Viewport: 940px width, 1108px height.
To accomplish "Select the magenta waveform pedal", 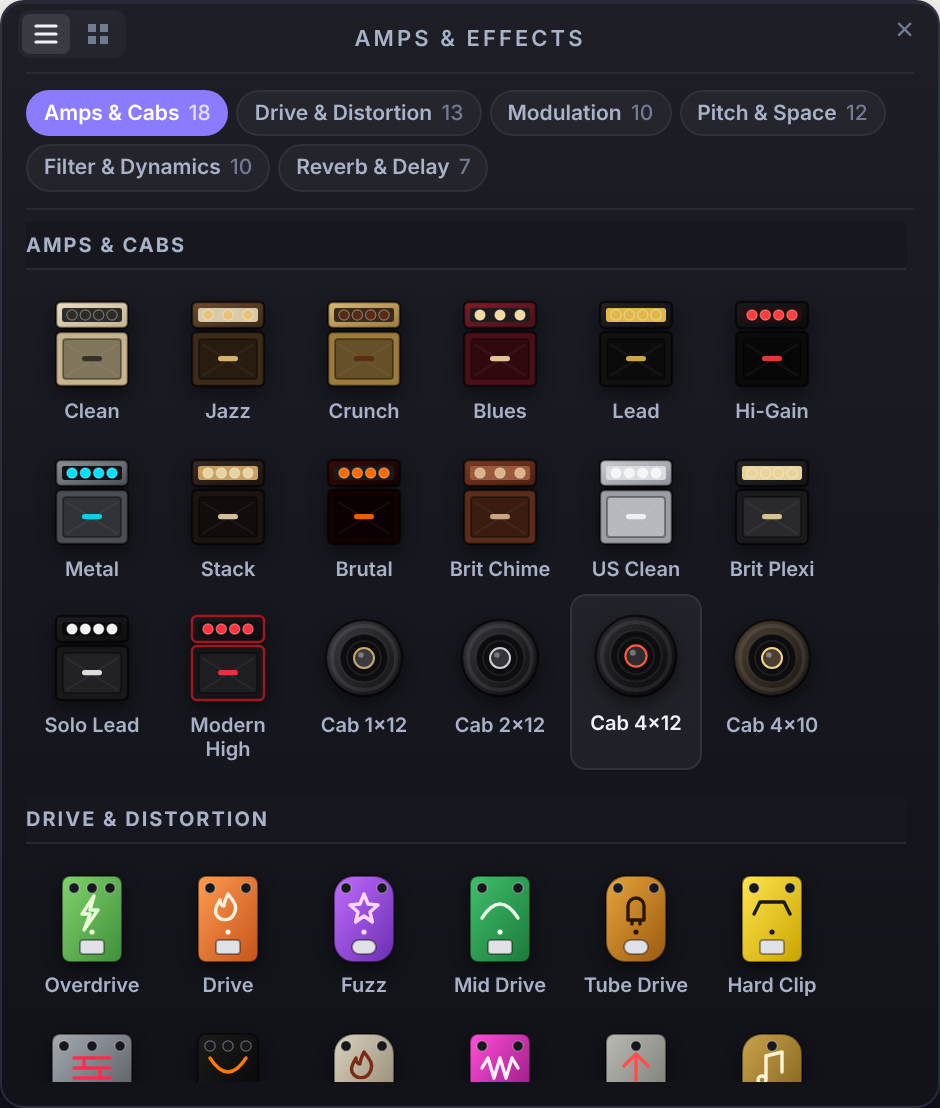I will click(500, 1058).
